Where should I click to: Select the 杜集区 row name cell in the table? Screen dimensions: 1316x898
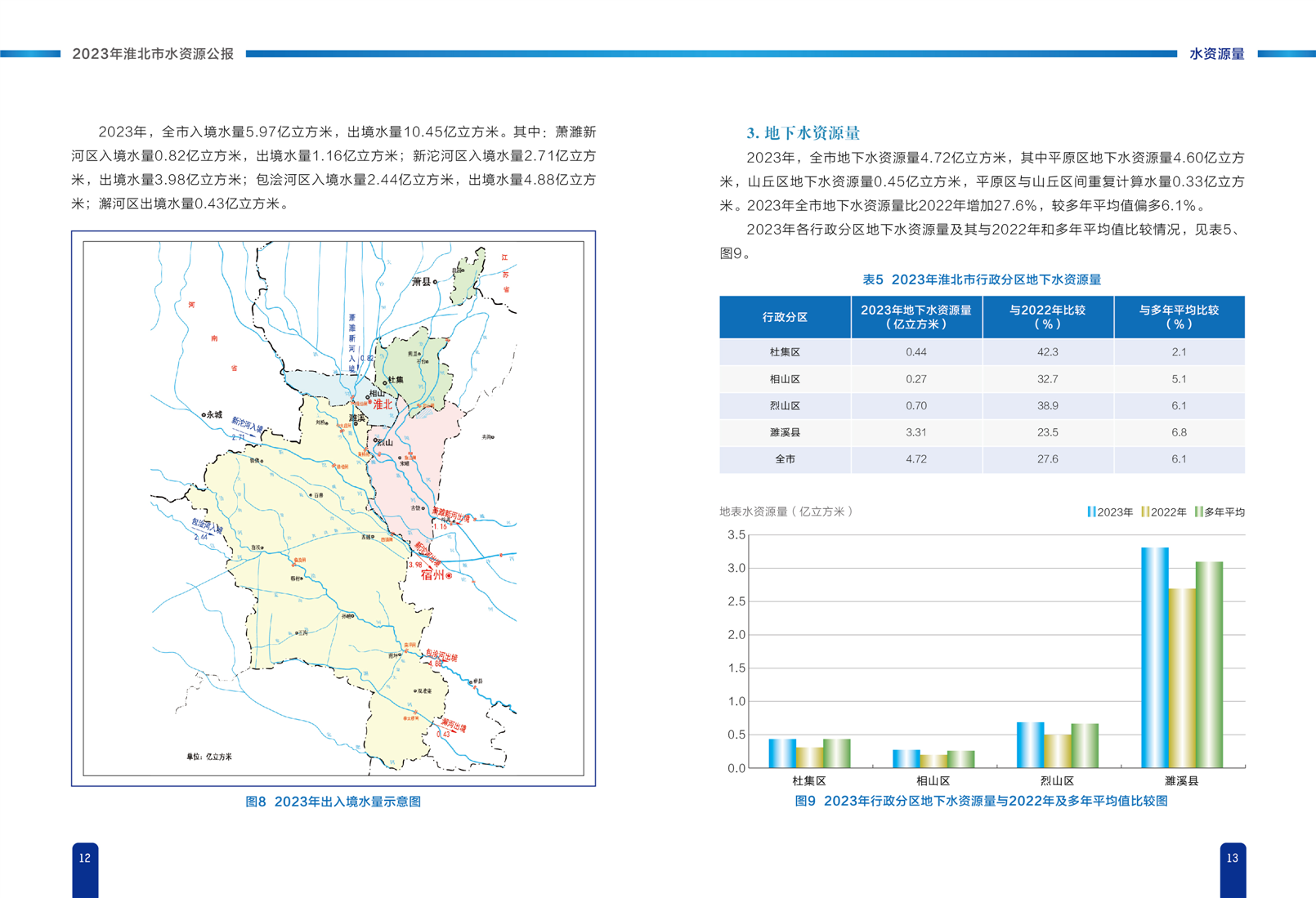point(785,352)
